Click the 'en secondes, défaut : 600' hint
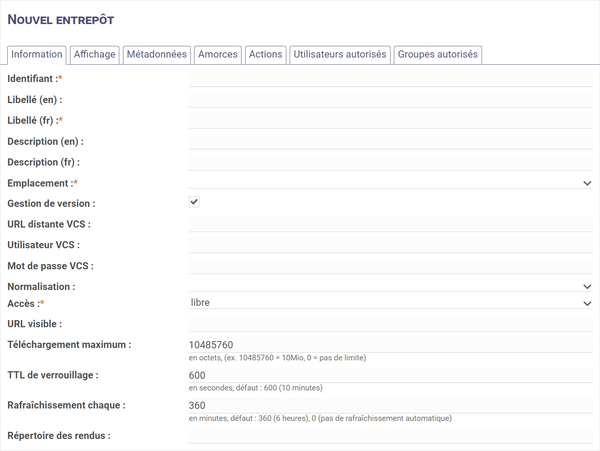The image size is (600, 451). coord(255,388)
